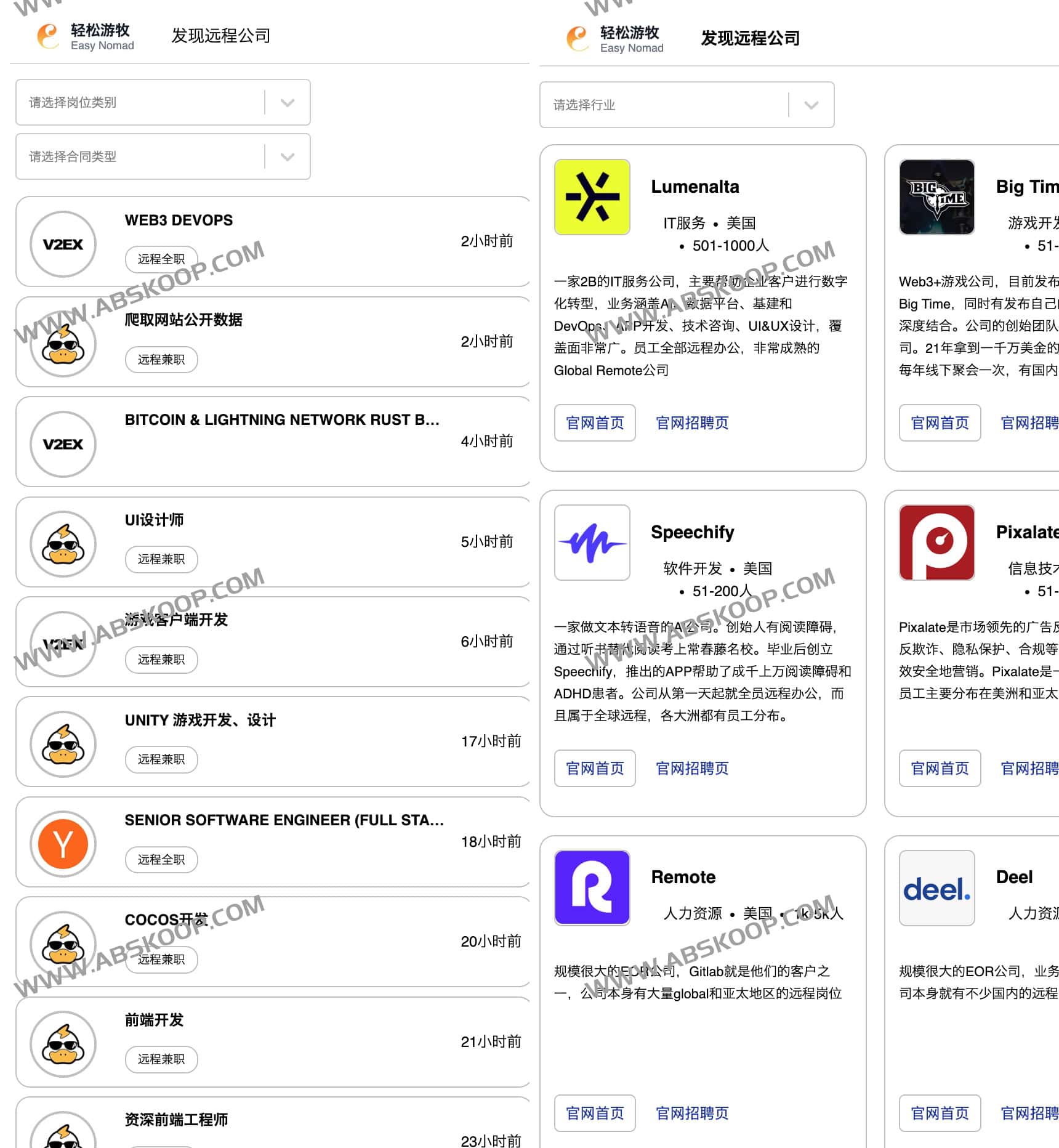Click 远程兼职 tag under COCOS开发
Image resolution: width=1059 pixels, height=1148 pixels.
(x=161, y=960)
